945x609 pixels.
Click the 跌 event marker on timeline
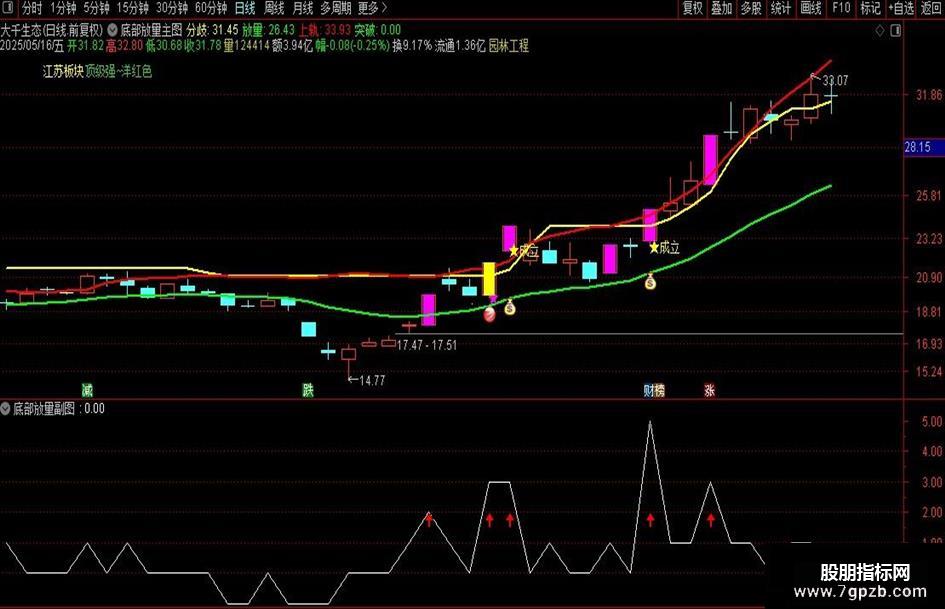308,390
